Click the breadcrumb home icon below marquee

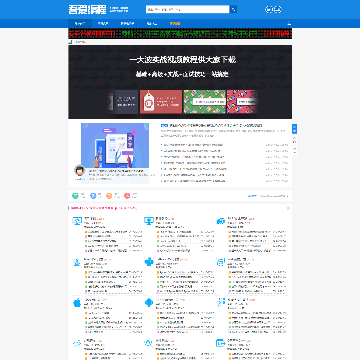(x=70, y=42)
